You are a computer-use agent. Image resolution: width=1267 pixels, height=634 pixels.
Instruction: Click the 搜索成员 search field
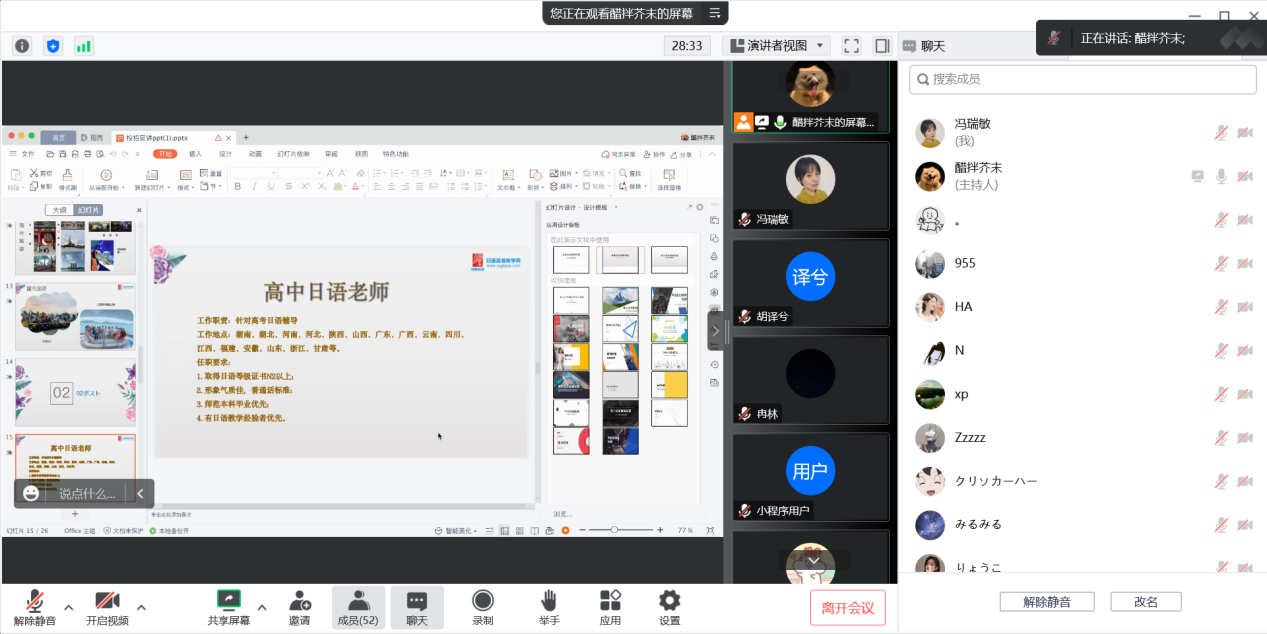(1082, 79)
